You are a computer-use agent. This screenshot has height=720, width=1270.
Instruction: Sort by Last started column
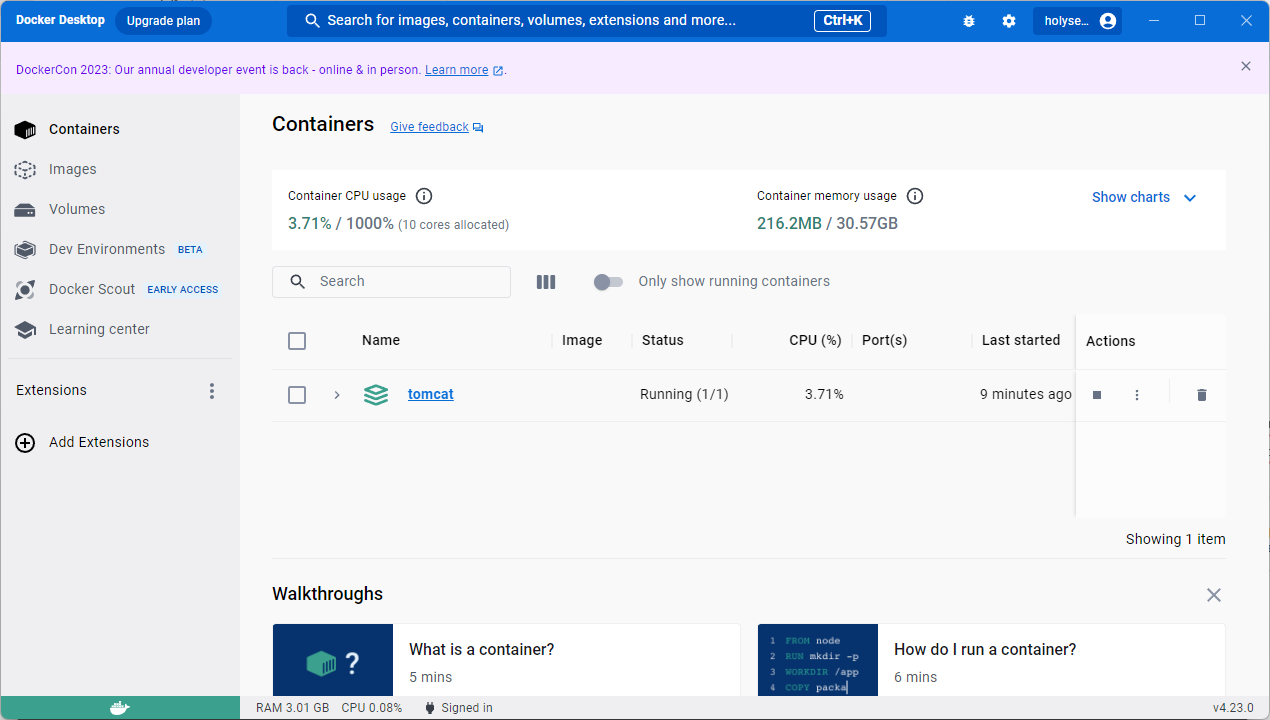(x=1021, y=340)
